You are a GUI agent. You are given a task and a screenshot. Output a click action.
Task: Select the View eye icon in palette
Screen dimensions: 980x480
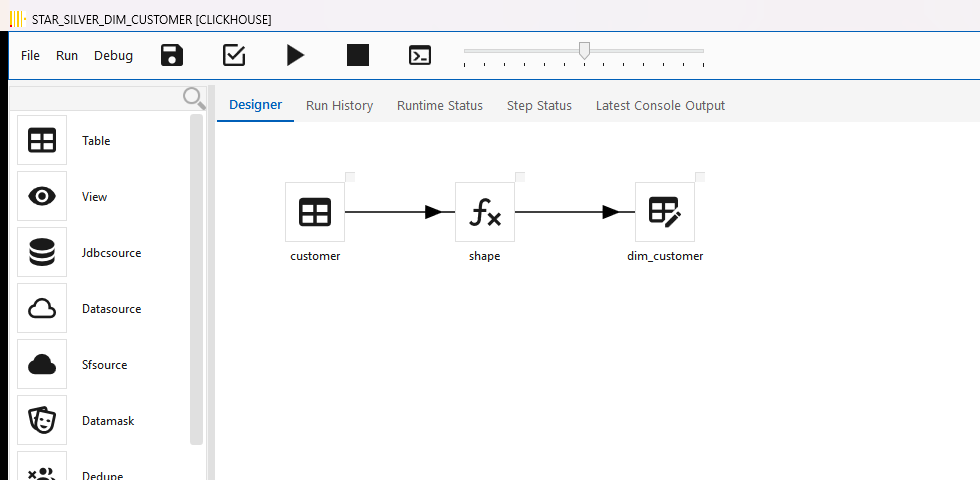pos(42,196)
